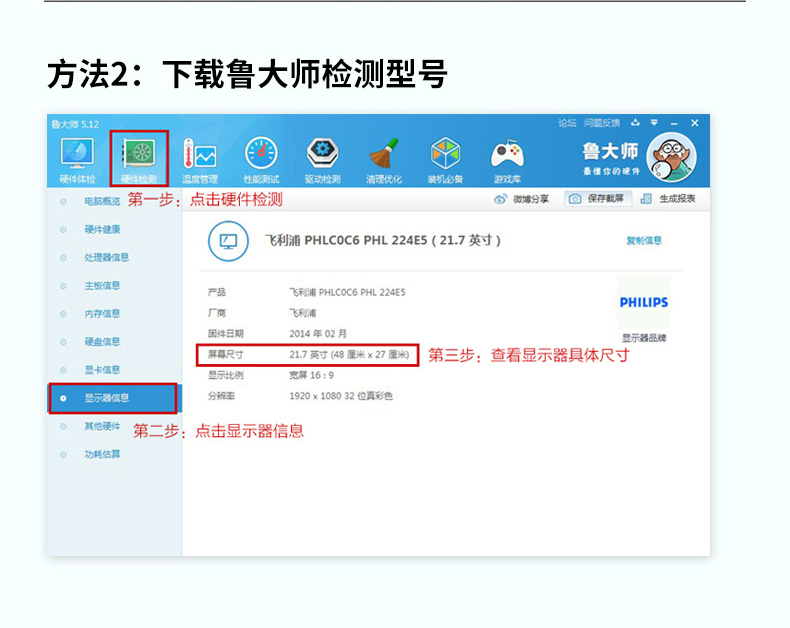Open 论坛 forum link in title bar
This screenshot has height=628, width=790.
567,123
